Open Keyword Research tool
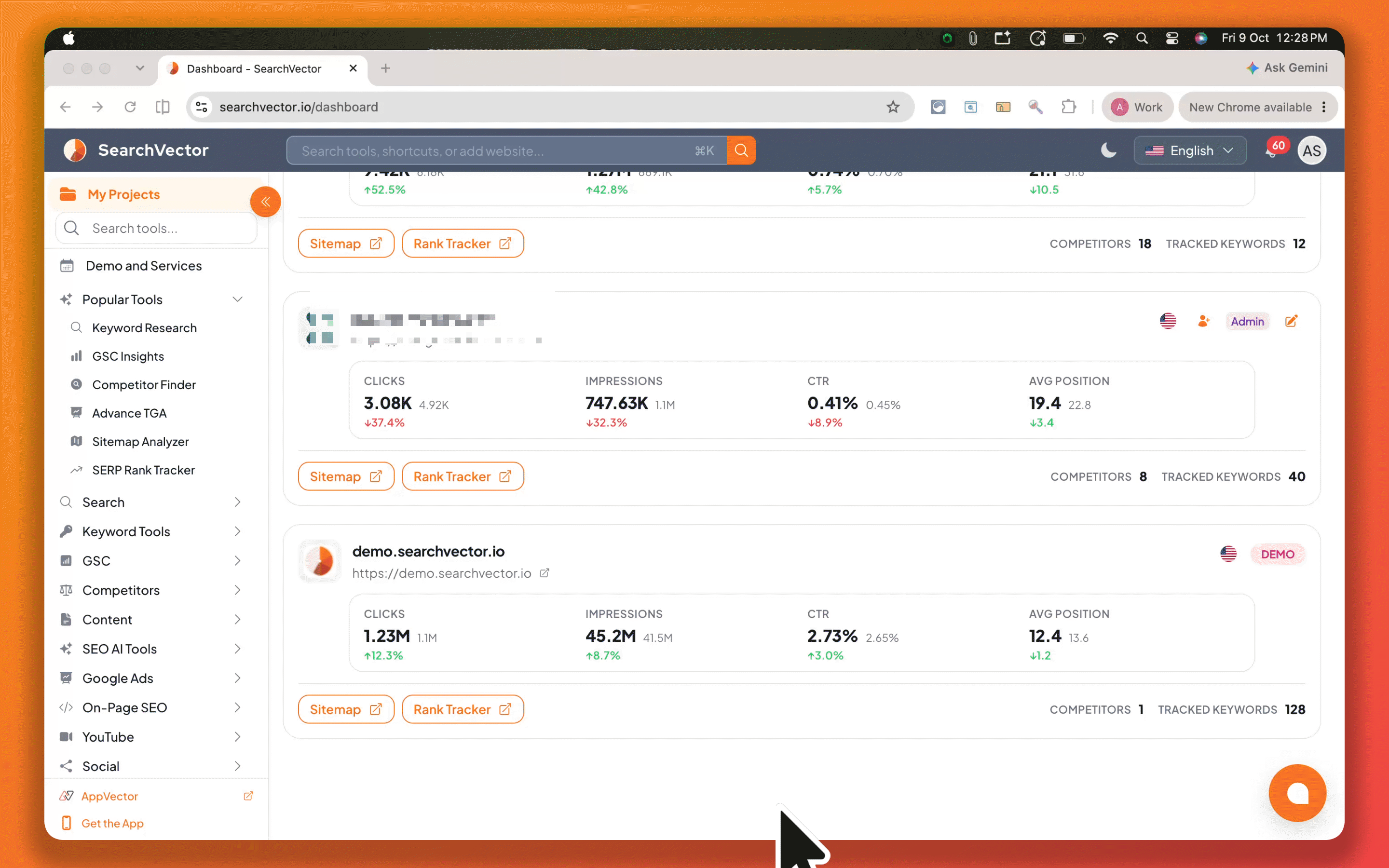This screenshot has height=868, width=1389. (x=144, y=328)
